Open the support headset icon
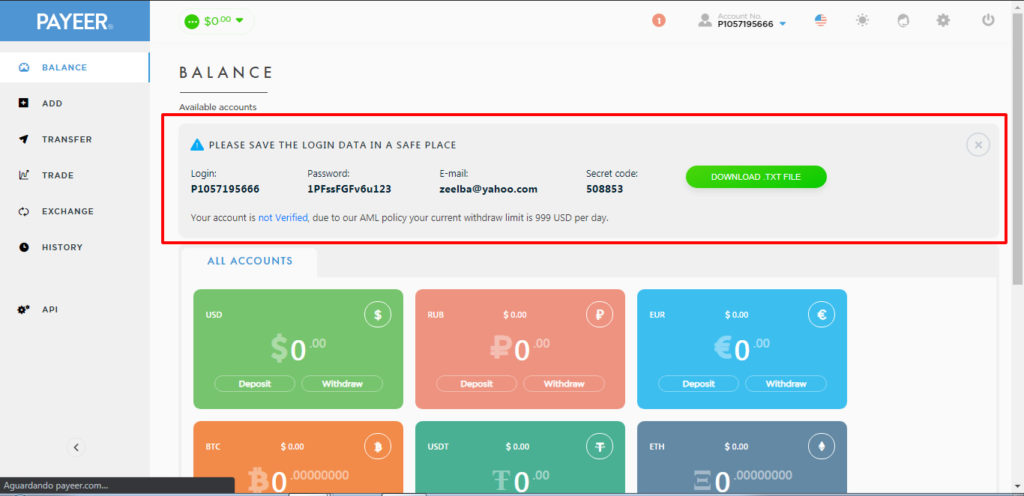Image resolution: width=1024 pixels, height=496 pixels. pyautogui.click(x=903, y=20)
